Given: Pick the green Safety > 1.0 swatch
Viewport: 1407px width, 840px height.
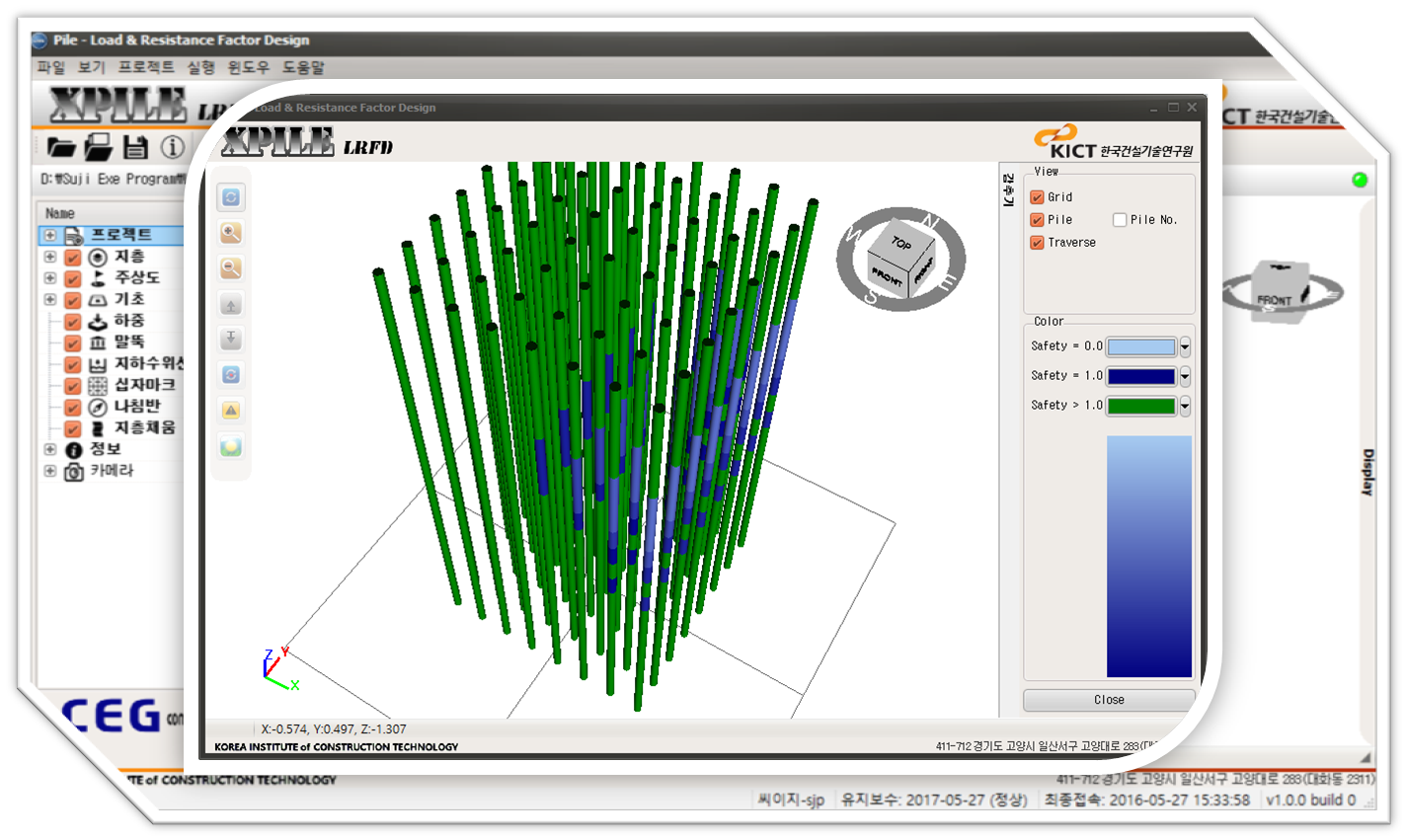Looking at the screenshot, I should [1141, 407].
